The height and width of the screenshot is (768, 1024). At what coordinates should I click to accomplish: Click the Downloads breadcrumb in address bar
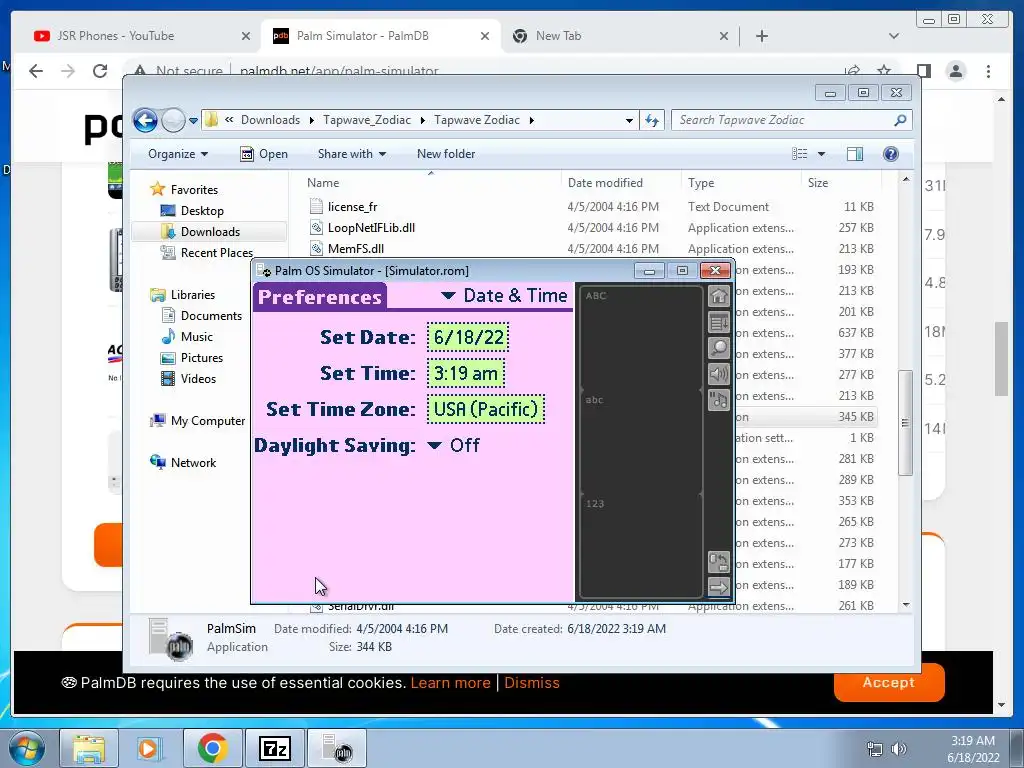[270, 120]
